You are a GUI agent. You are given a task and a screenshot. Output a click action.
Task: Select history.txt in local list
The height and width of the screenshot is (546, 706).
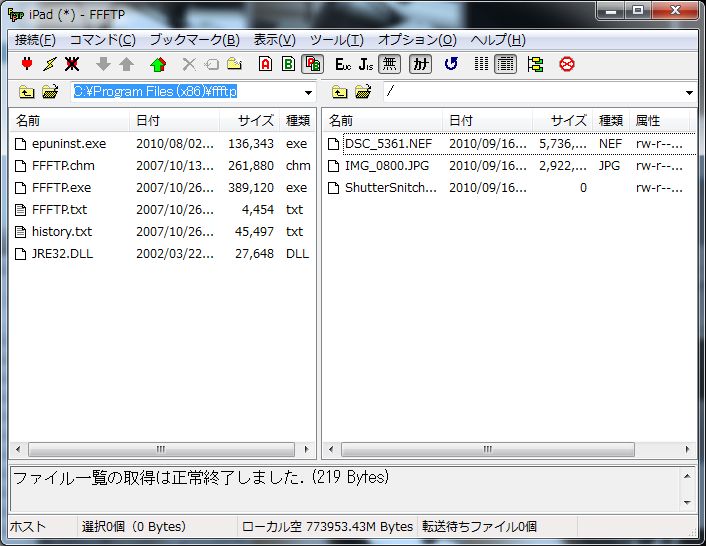point(62,232)
